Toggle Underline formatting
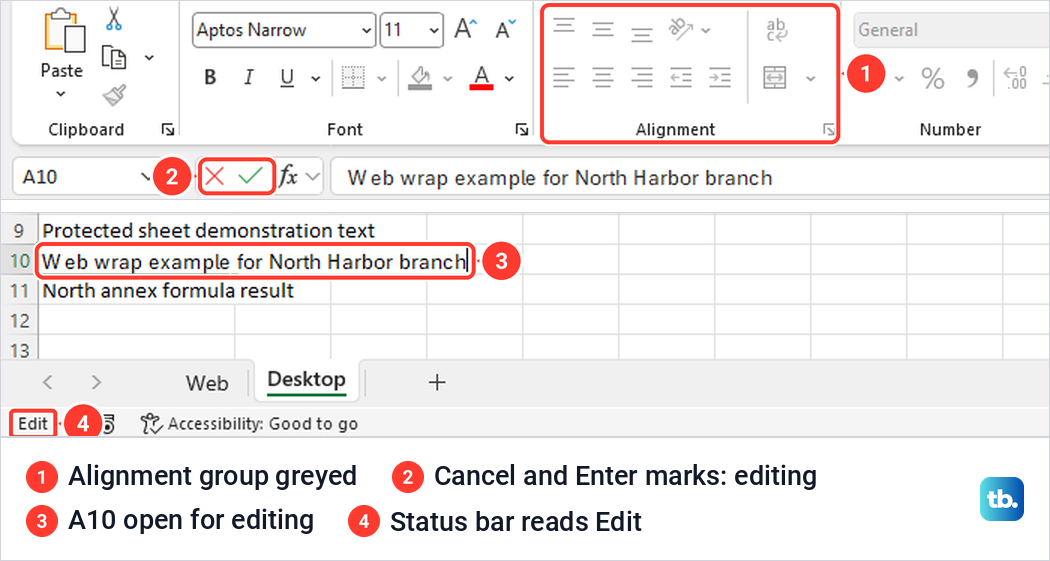 pyautogui.click(x=287, y=78)
